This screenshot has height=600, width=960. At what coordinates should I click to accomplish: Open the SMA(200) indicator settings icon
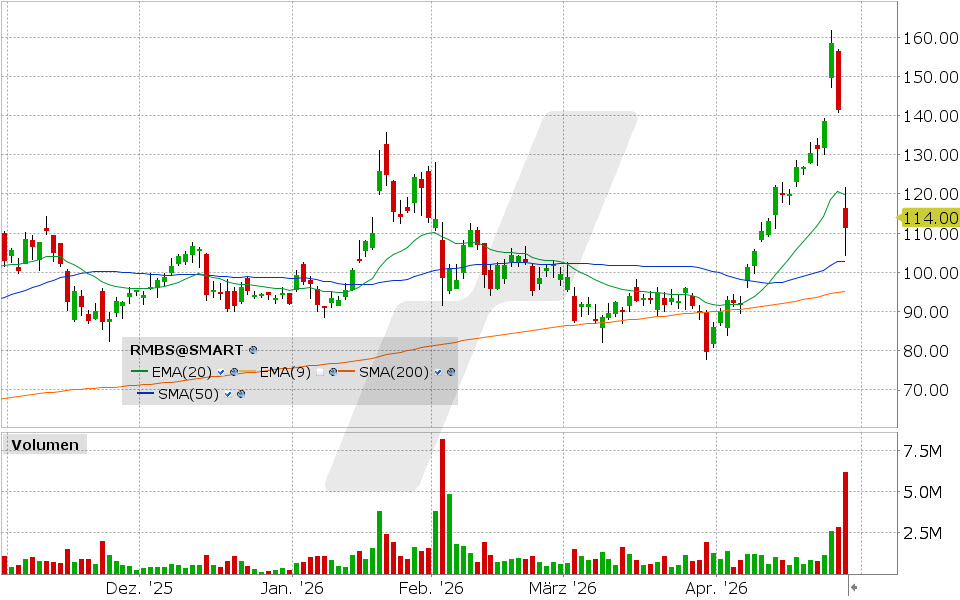click(x=451, y=372)
